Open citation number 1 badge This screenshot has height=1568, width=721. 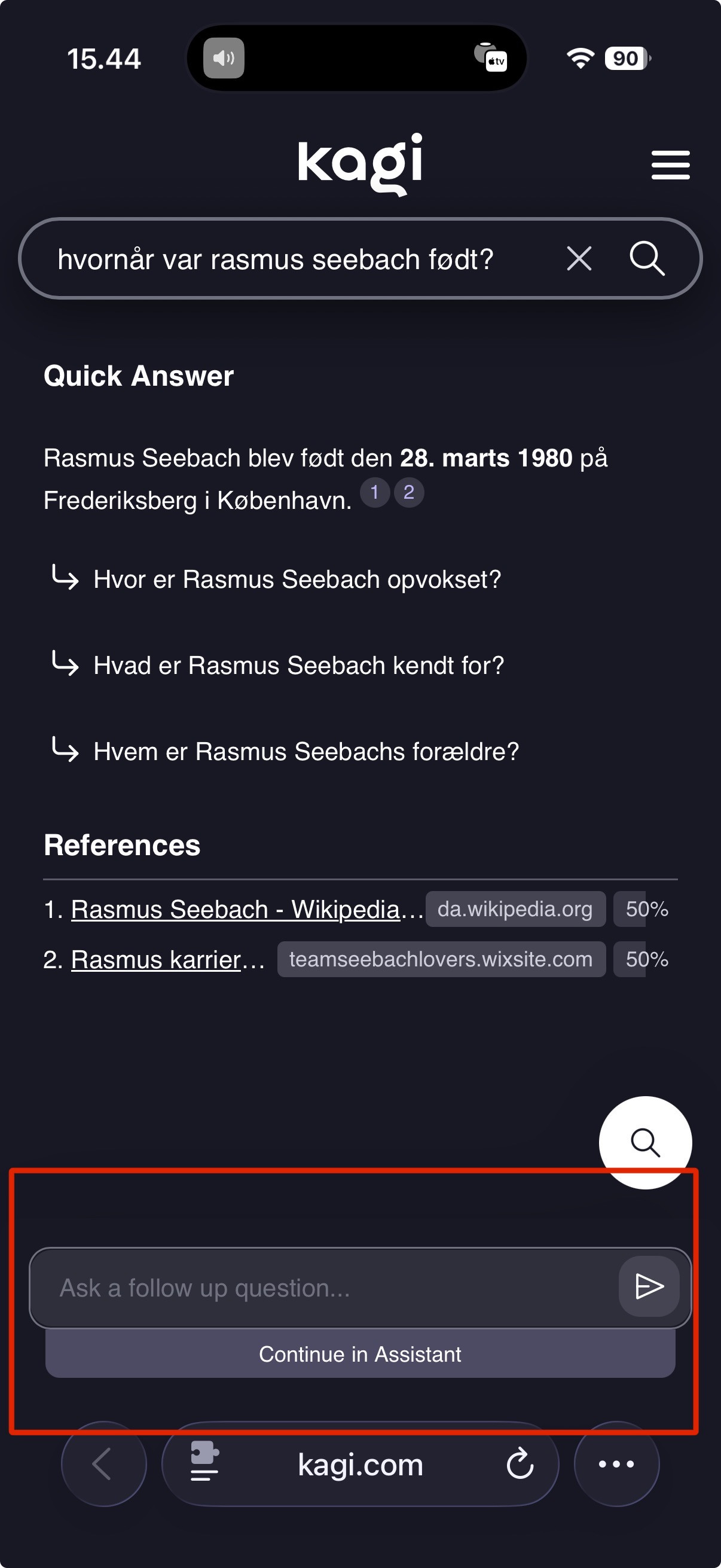pos(375,492)
